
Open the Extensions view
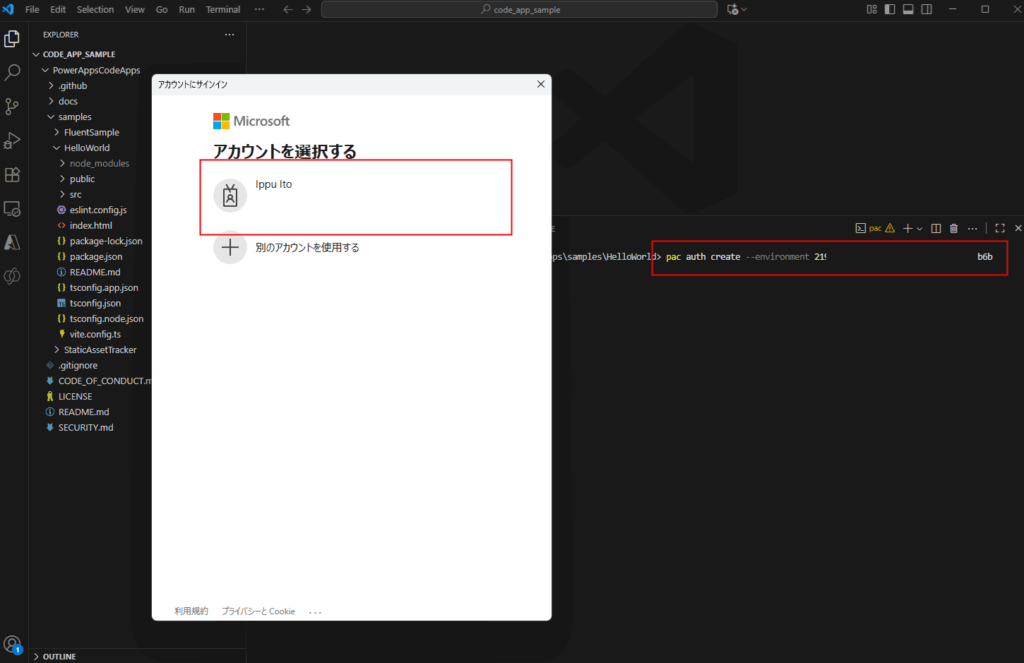click(12, 174)
